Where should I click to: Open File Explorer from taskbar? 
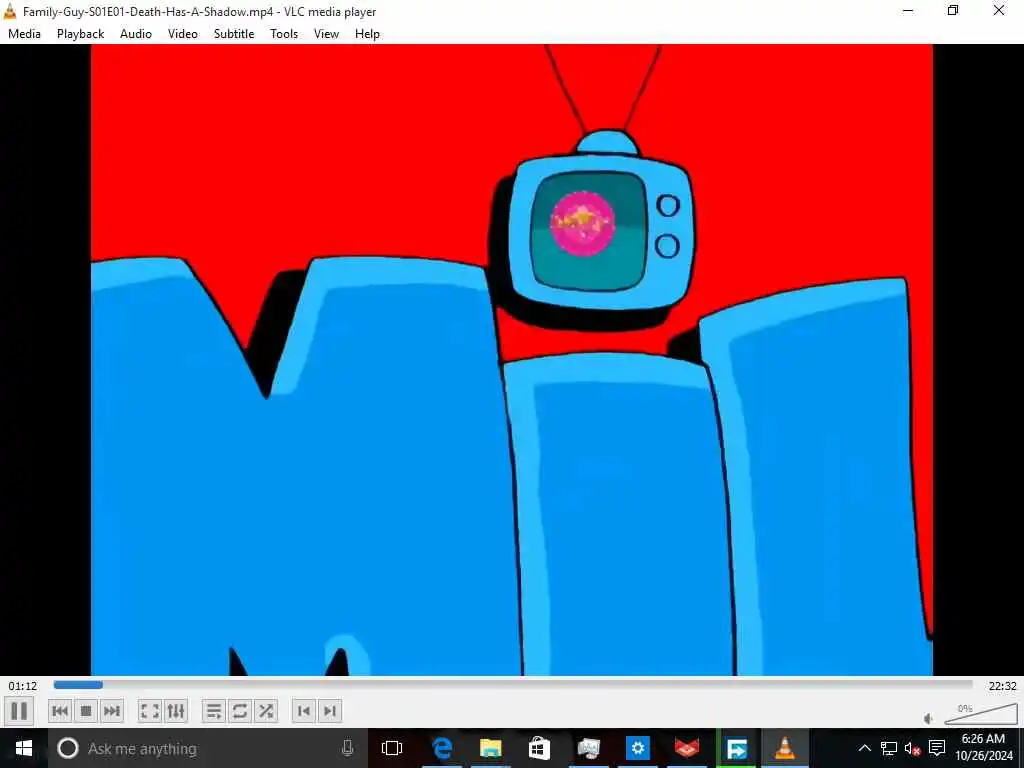pos(490,748)
